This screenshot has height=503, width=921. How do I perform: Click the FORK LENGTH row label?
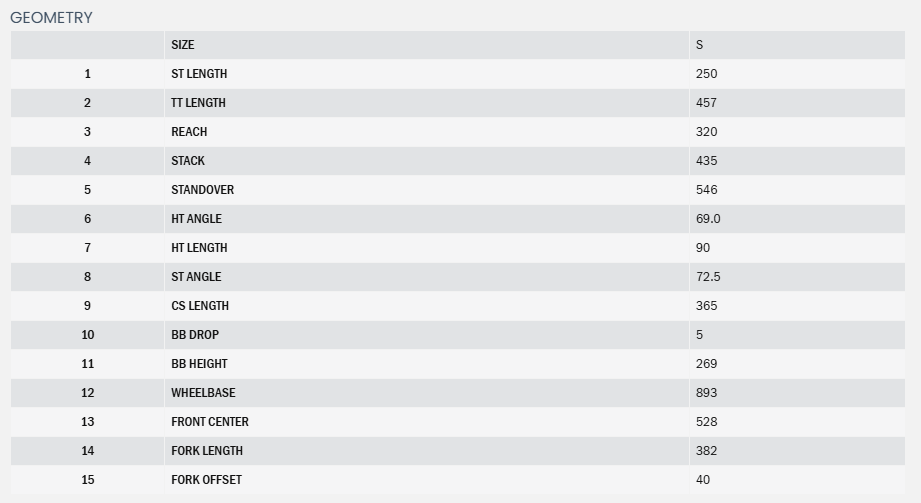tap(207, 451)
